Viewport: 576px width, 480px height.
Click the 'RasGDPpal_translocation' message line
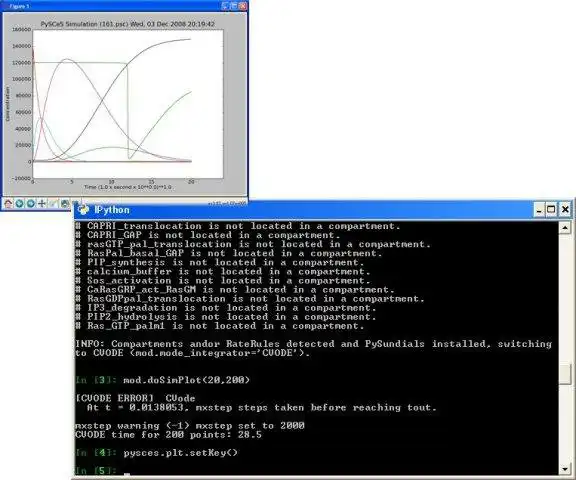(249, 299)
